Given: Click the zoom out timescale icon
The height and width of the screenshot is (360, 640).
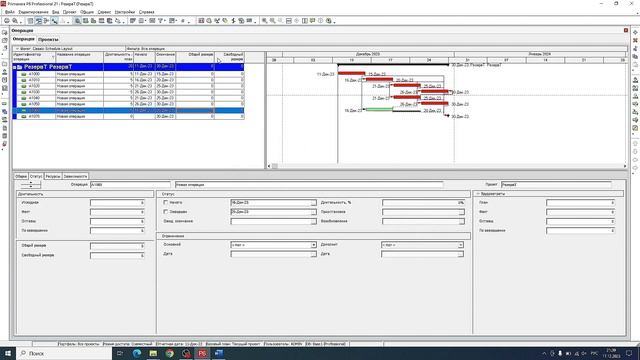Looking at the screenshot, I should 272,21.
